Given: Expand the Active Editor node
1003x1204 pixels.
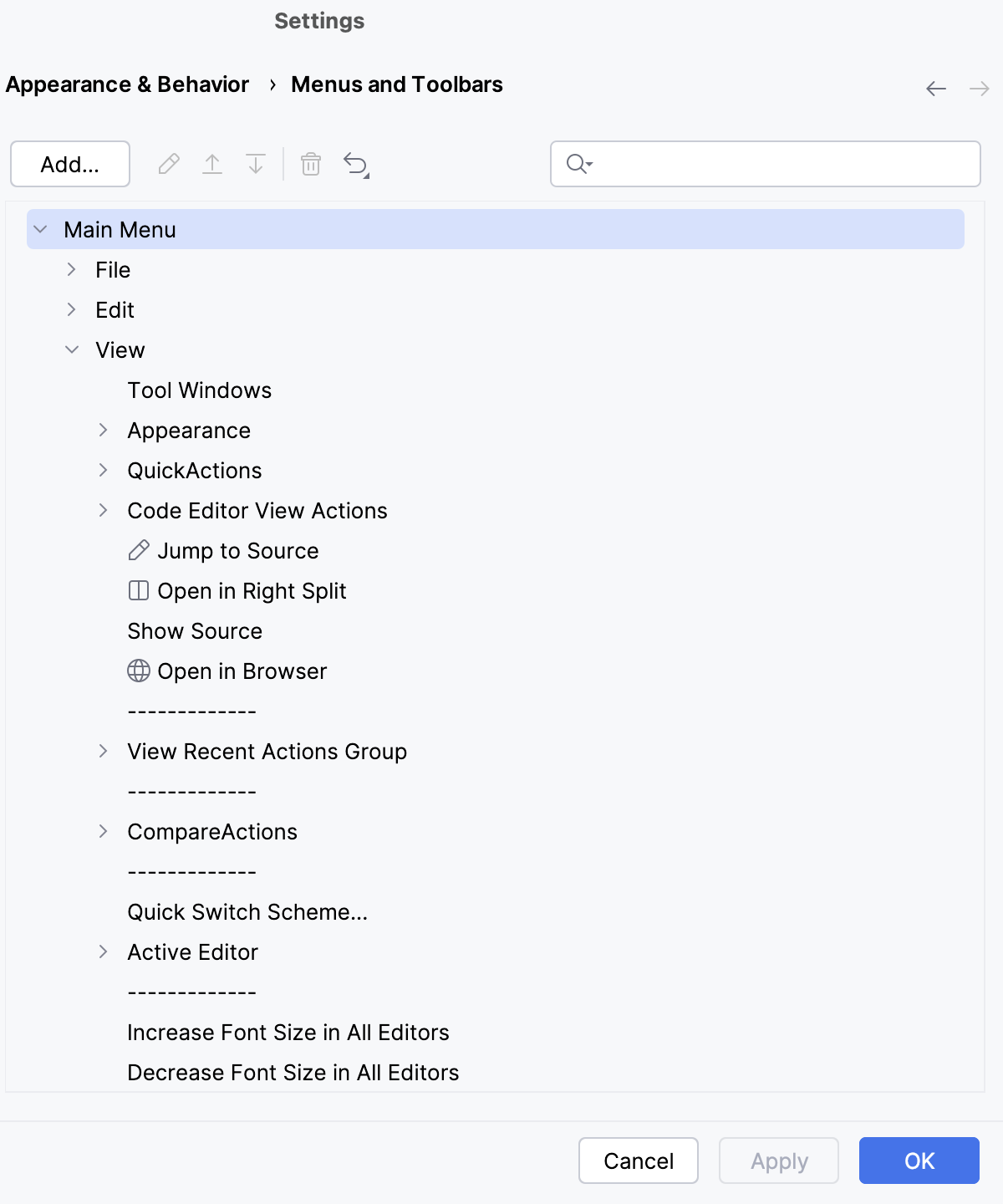Looking at the screenshot, I should pos(104,951).
